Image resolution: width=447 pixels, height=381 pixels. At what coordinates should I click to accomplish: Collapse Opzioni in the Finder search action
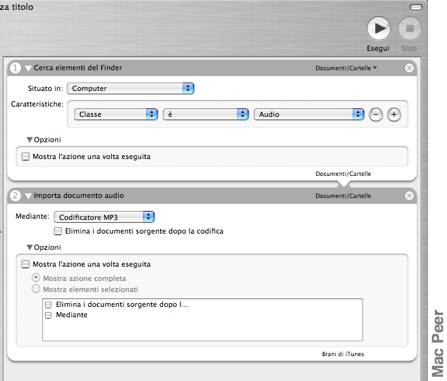tap(30, 140)
